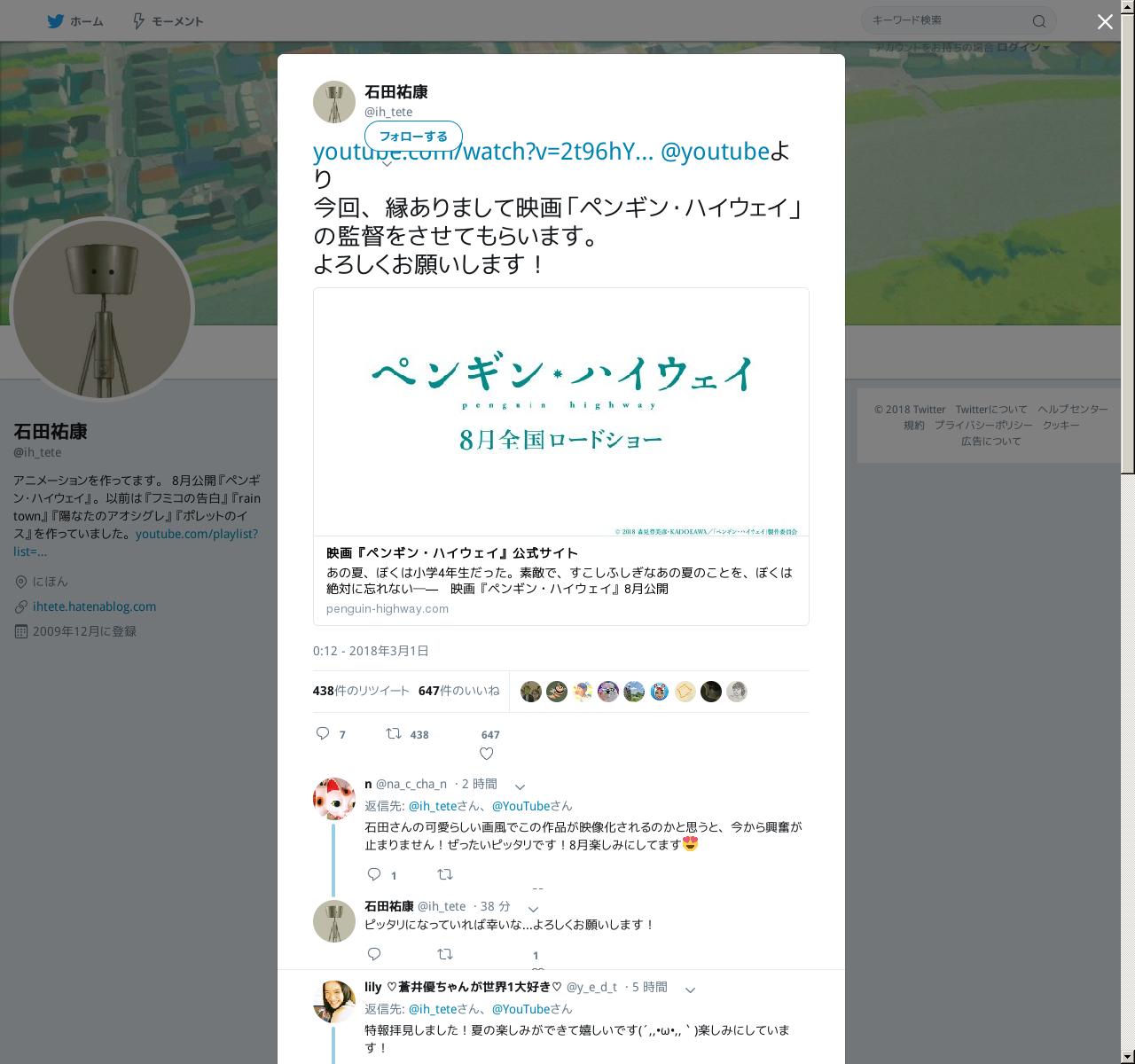Reply to the main tweet via bubble icon

pos(323,733)
